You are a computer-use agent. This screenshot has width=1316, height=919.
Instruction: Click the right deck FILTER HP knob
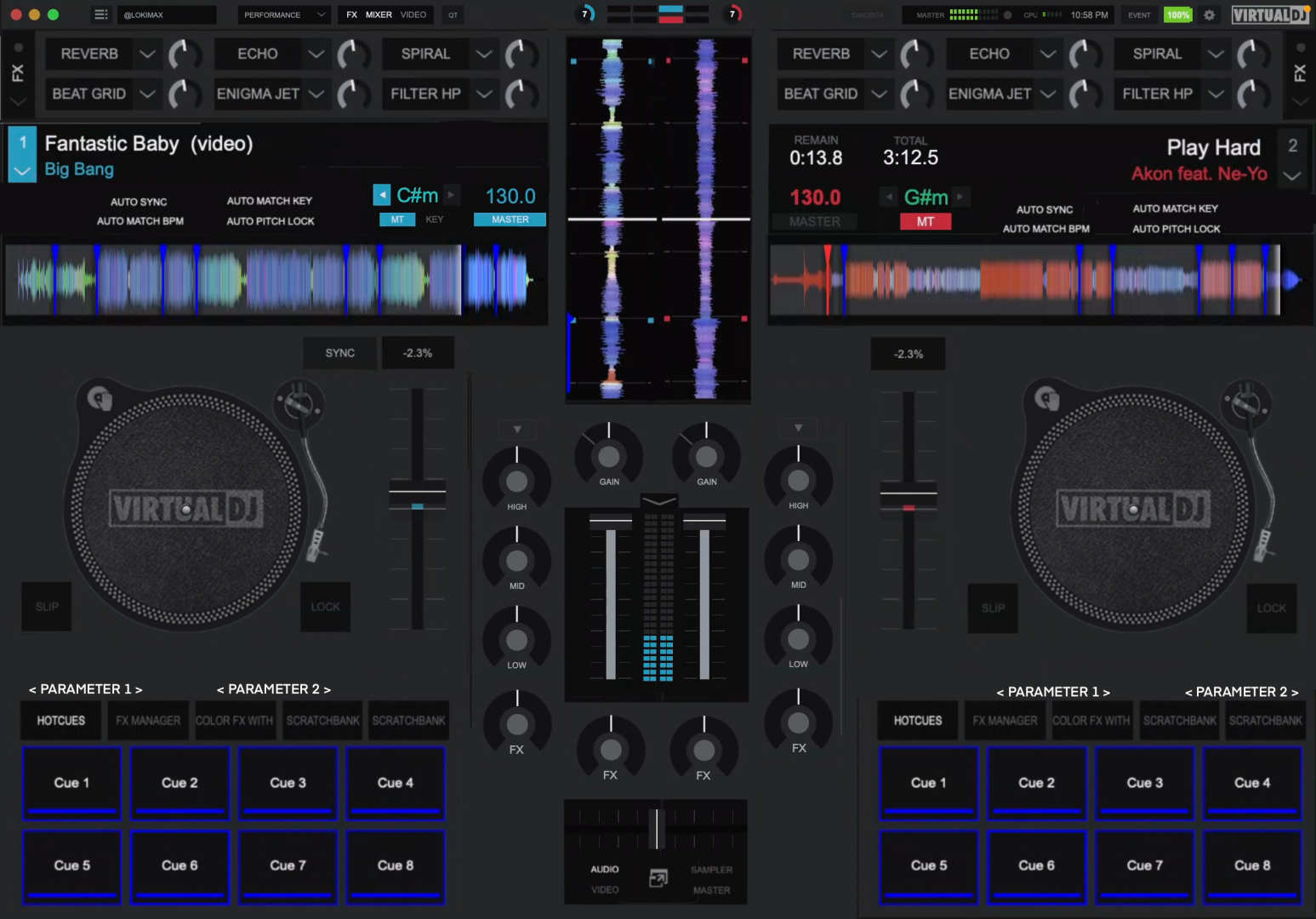point(1252,94)
